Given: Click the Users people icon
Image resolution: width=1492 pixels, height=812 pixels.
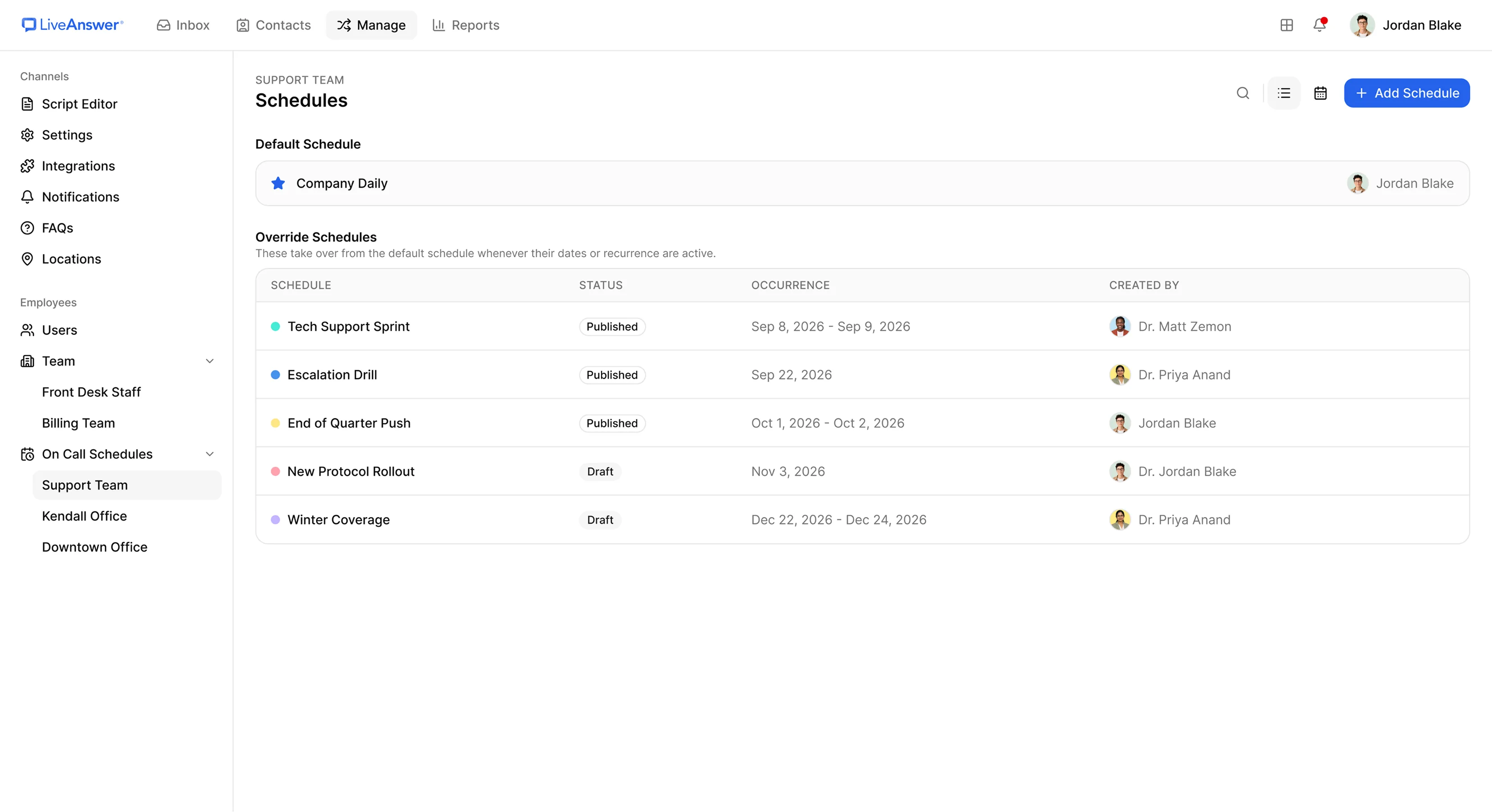Looking at the screenshot, I should (x=27, y=330).
